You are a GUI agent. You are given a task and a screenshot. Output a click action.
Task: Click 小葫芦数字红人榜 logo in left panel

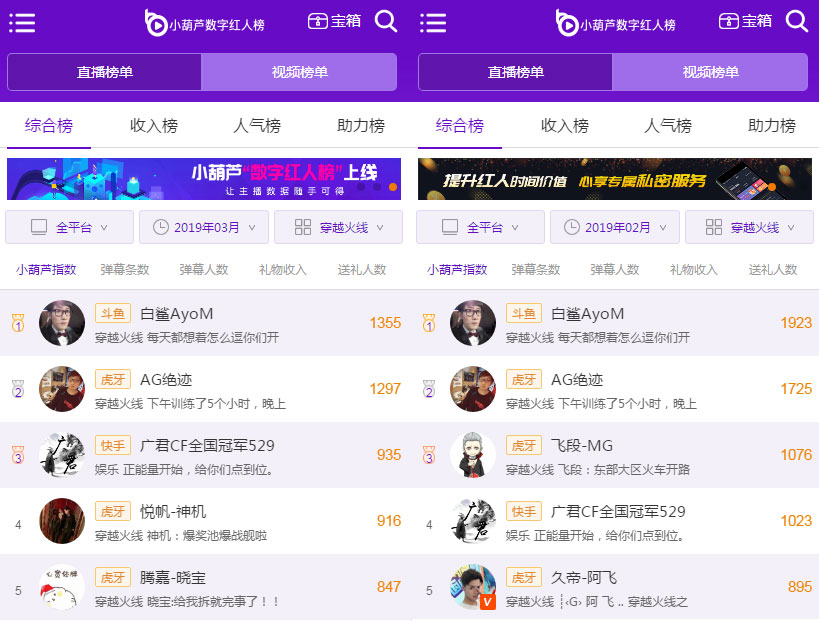point(204,24)
